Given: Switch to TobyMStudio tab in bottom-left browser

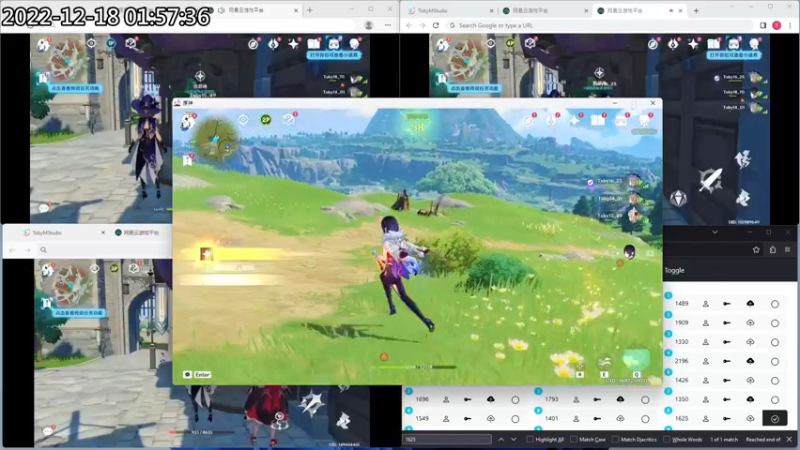Looking at the screenshot, I should [64, 232].
